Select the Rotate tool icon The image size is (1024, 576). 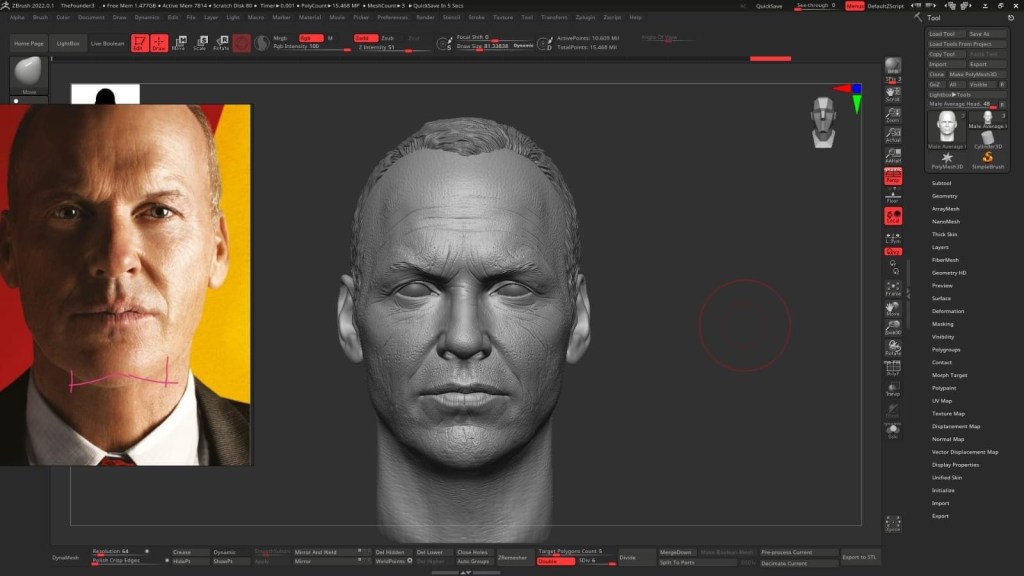[221, 43]
